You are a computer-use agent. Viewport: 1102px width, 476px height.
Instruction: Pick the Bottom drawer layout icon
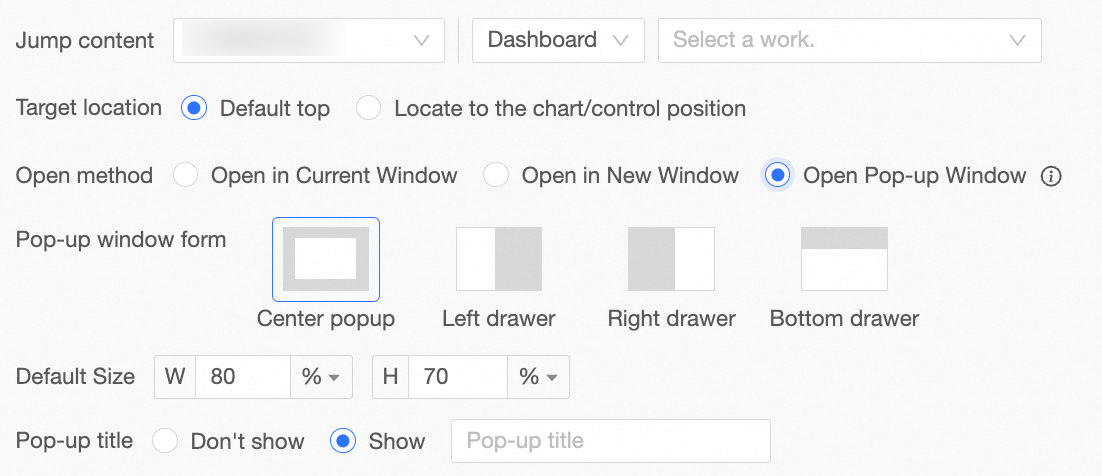844,259
